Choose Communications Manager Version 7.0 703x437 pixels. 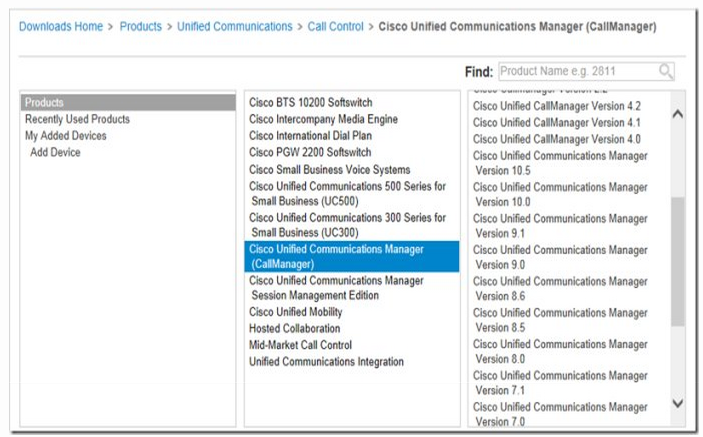[x=560, y=413]
